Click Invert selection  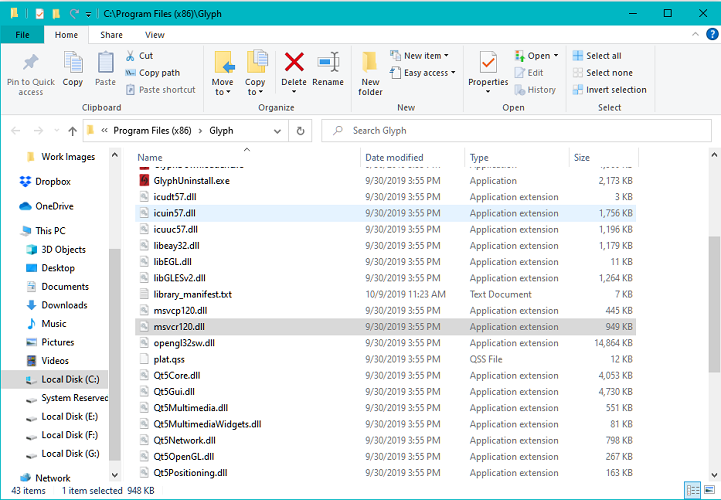click(x=609, y=90)
